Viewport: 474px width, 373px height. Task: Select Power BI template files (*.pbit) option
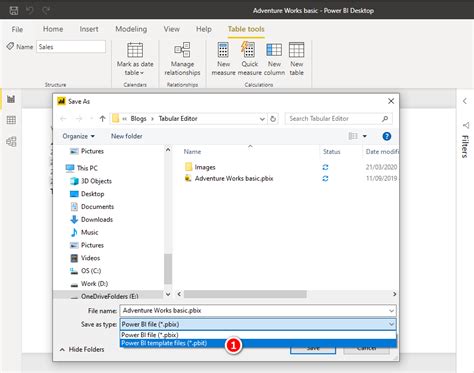click(258, 343)
